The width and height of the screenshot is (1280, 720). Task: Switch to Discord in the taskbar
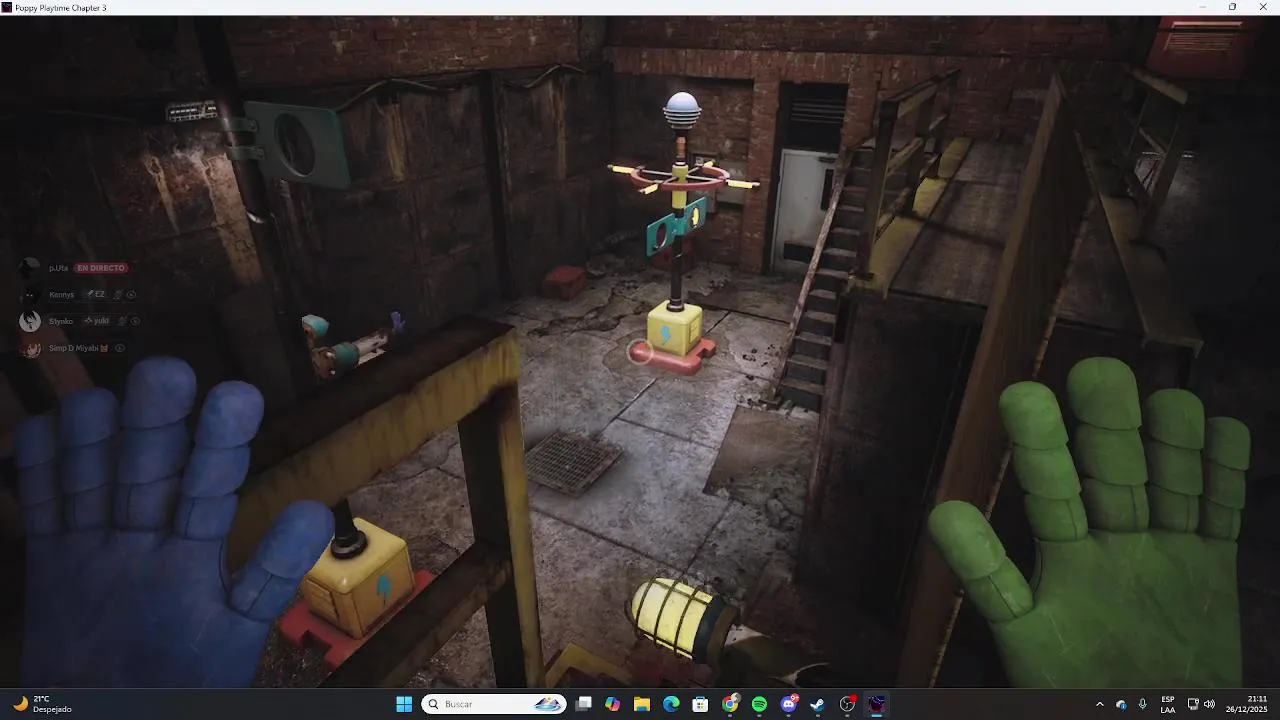[789, 704]
